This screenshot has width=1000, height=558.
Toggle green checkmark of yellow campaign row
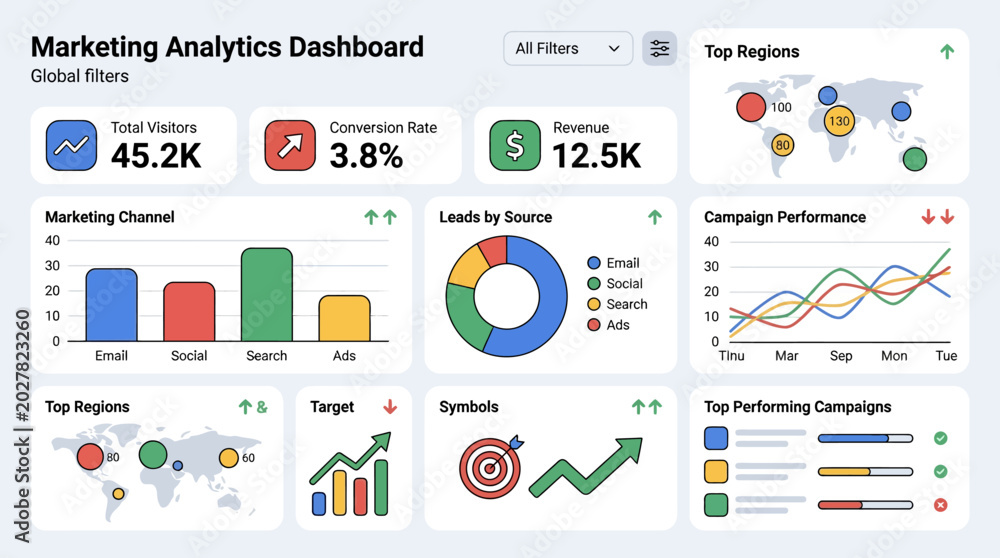point(940,471)
